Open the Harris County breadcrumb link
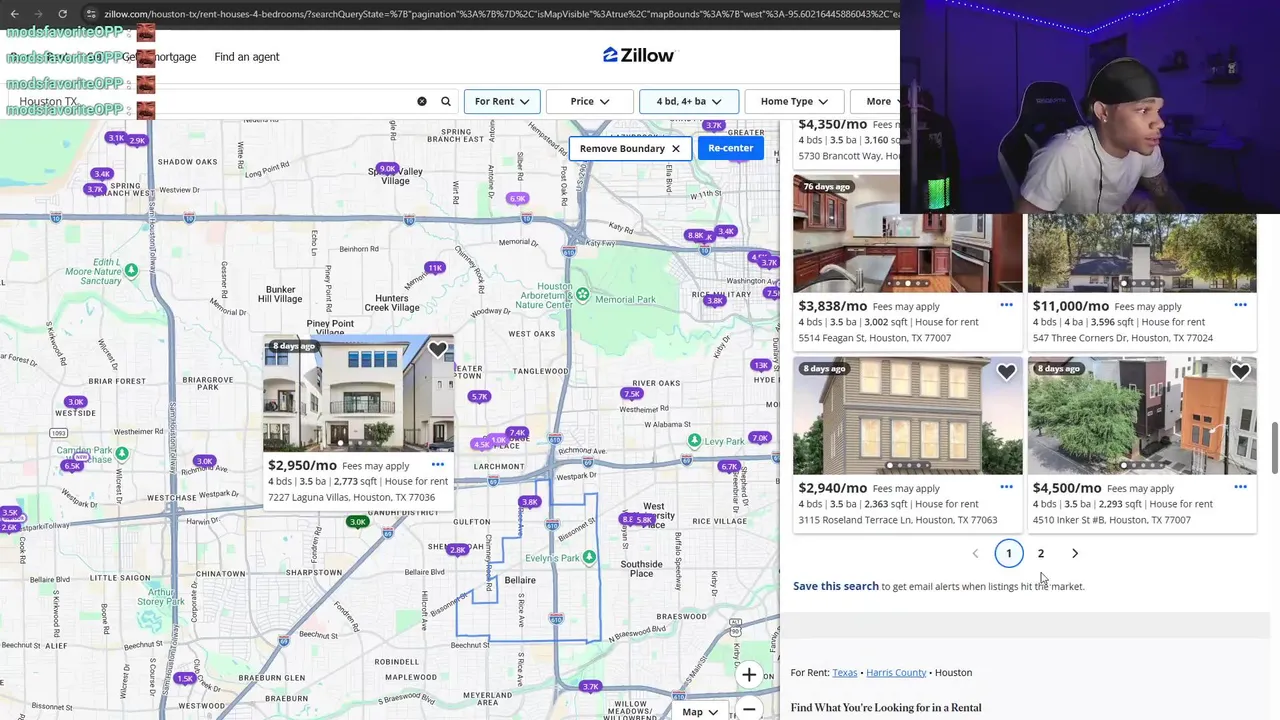 point(896,672)
